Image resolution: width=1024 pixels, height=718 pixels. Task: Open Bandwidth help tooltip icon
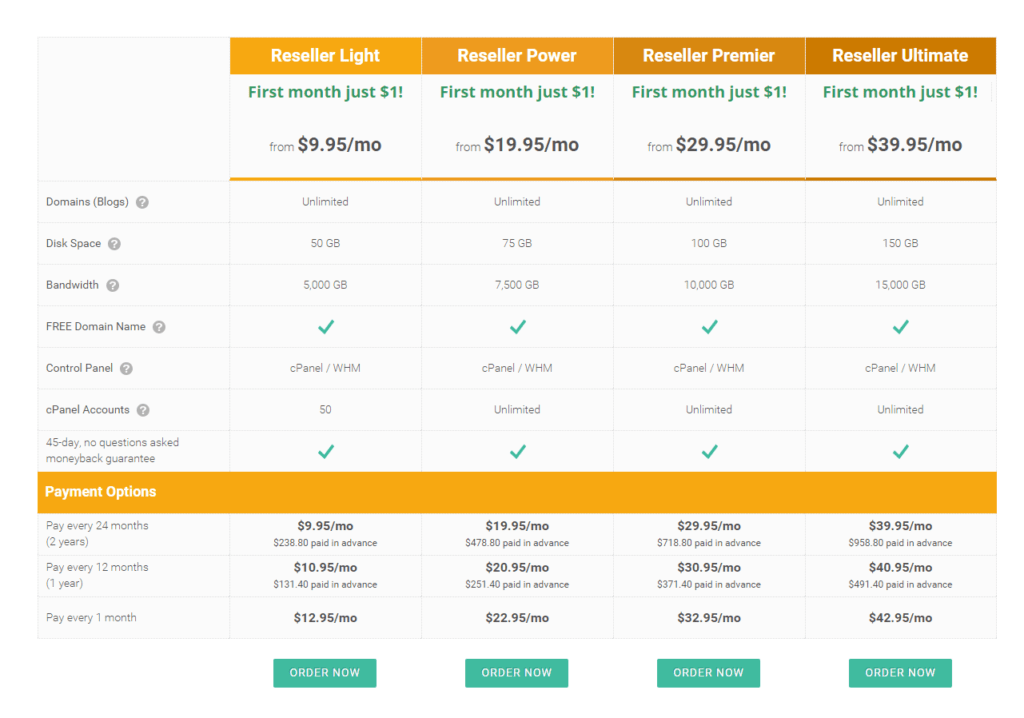[x=112, y=286]
